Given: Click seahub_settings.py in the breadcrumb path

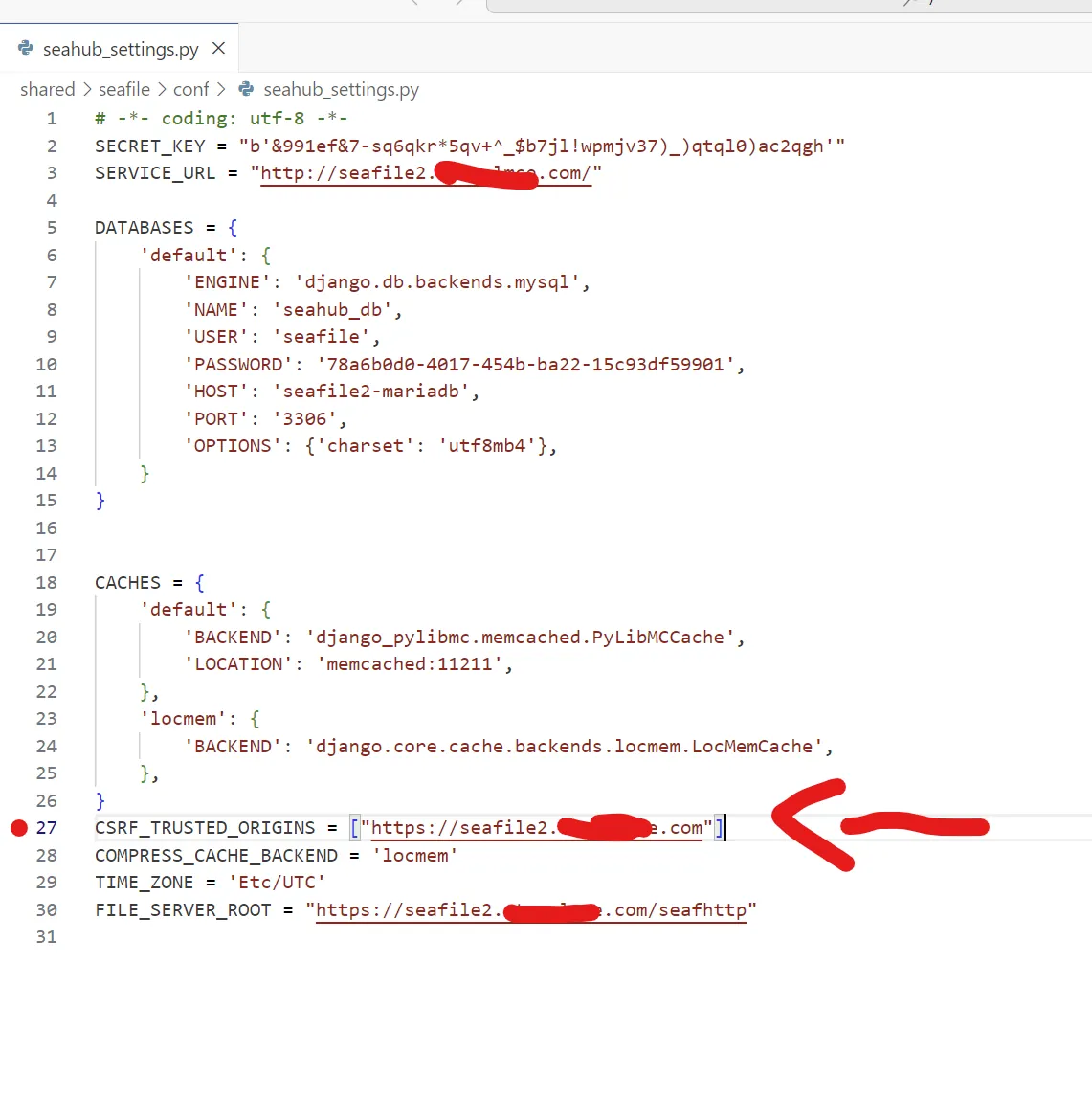Looking at the screenshot, I should [x=341, y=89].
